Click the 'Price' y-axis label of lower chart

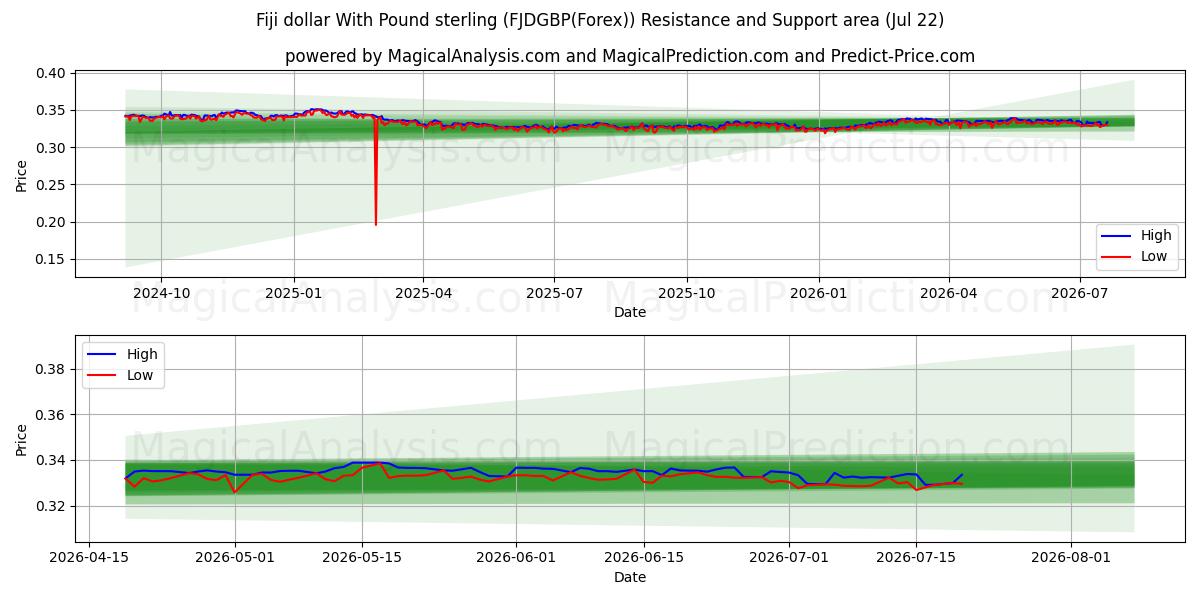pyautogui.click(x=22, y=439)
